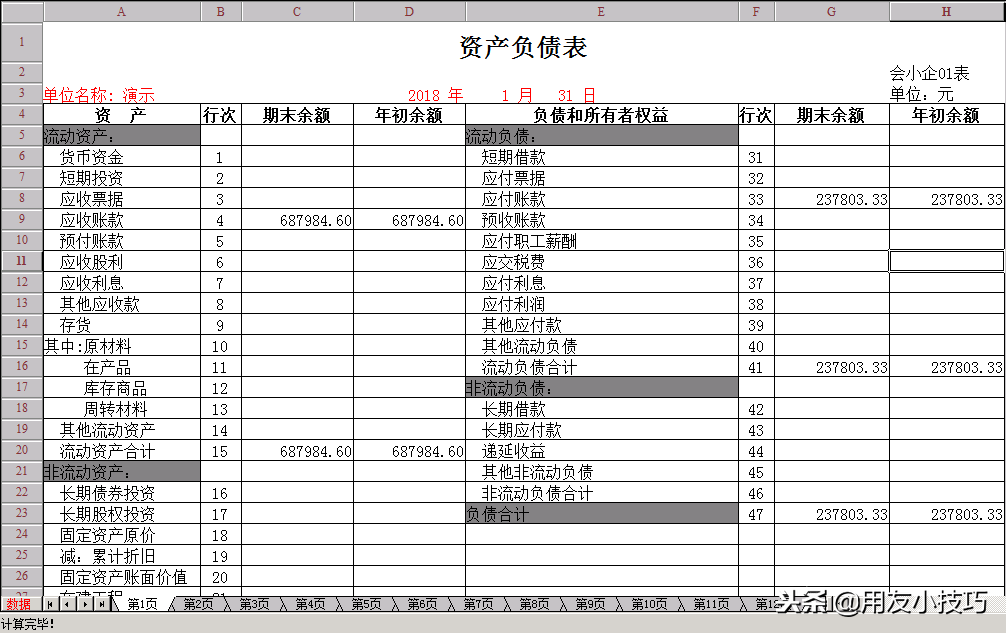The height and width of the screenshot is (633, 1006).
Task: Select row header 11
Action: (x=22, y=261)
